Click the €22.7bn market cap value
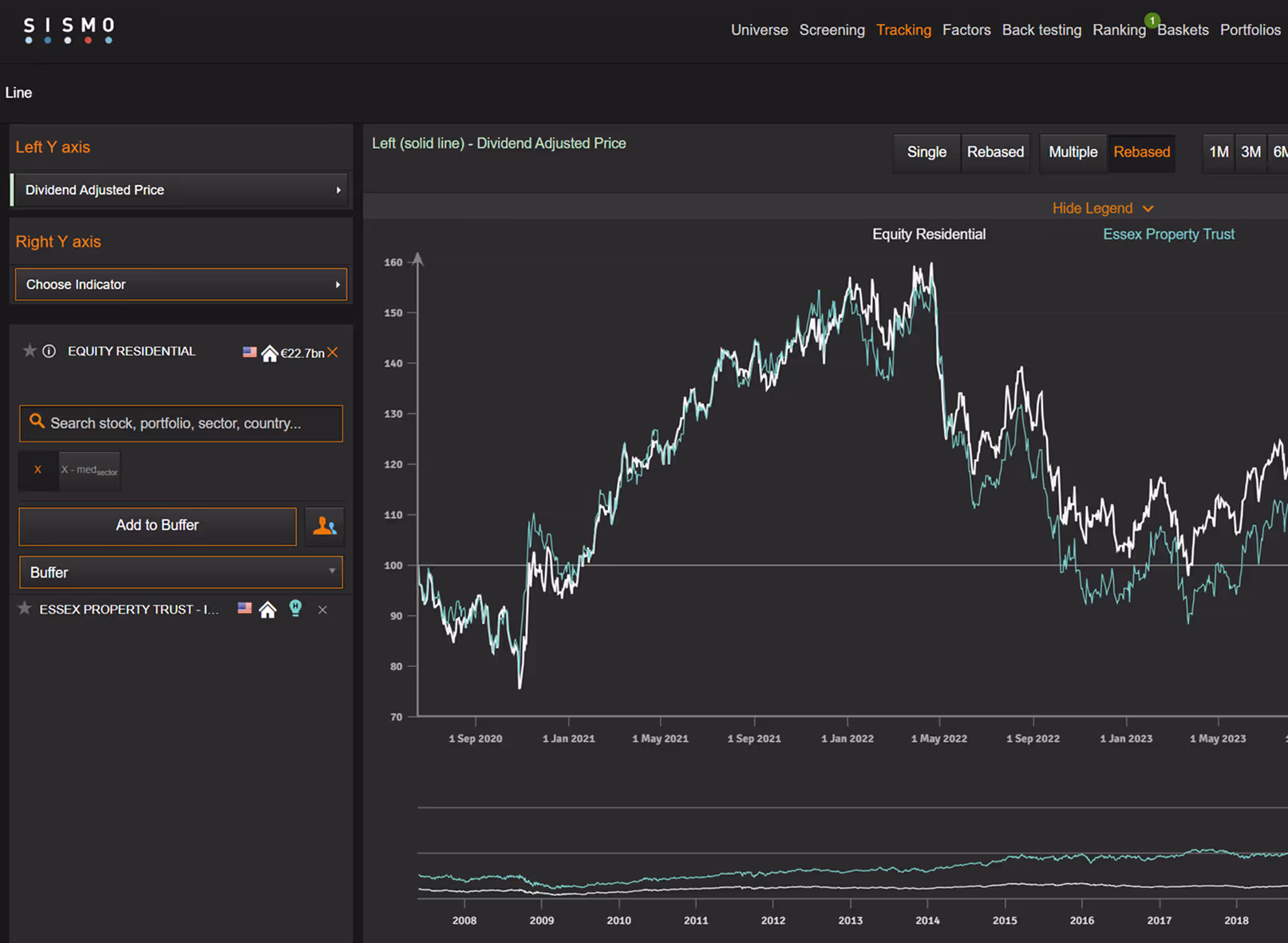The image size is (1288, 943). click(x=302, y=353)
